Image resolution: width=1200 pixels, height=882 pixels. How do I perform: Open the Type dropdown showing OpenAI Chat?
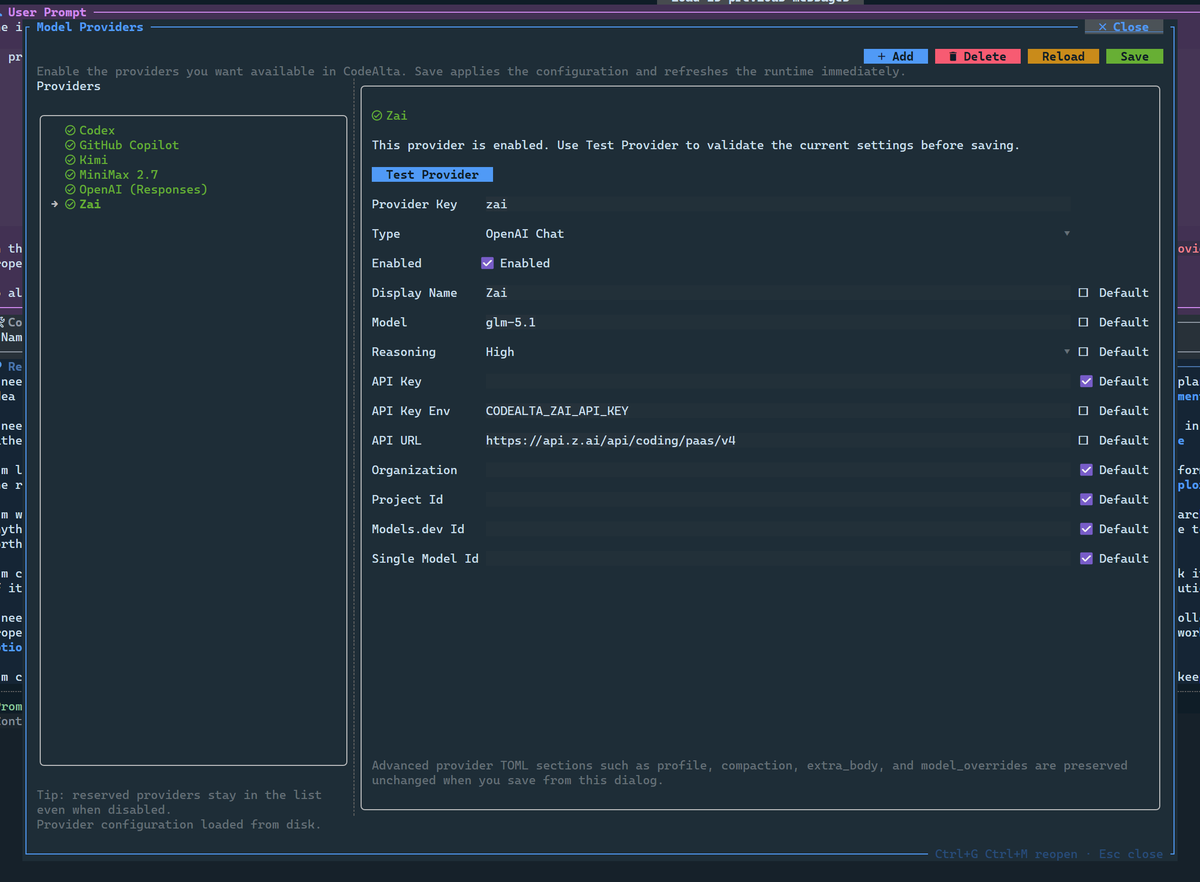point(777,234)
